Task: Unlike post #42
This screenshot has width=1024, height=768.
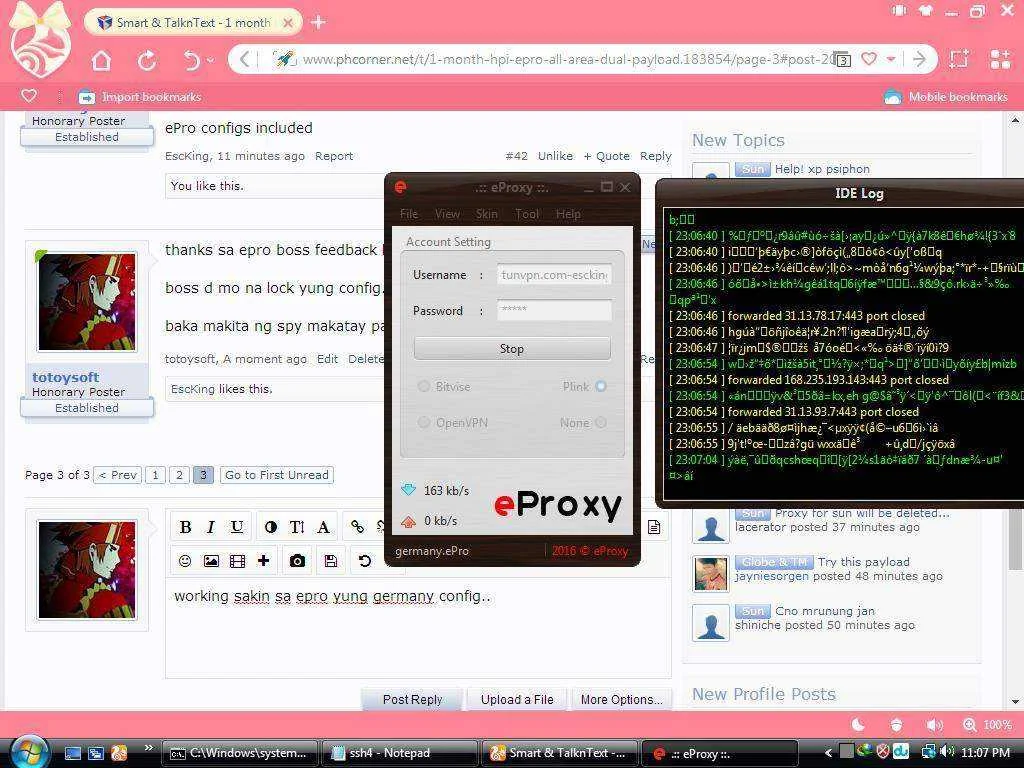Action: click(555, 156)
